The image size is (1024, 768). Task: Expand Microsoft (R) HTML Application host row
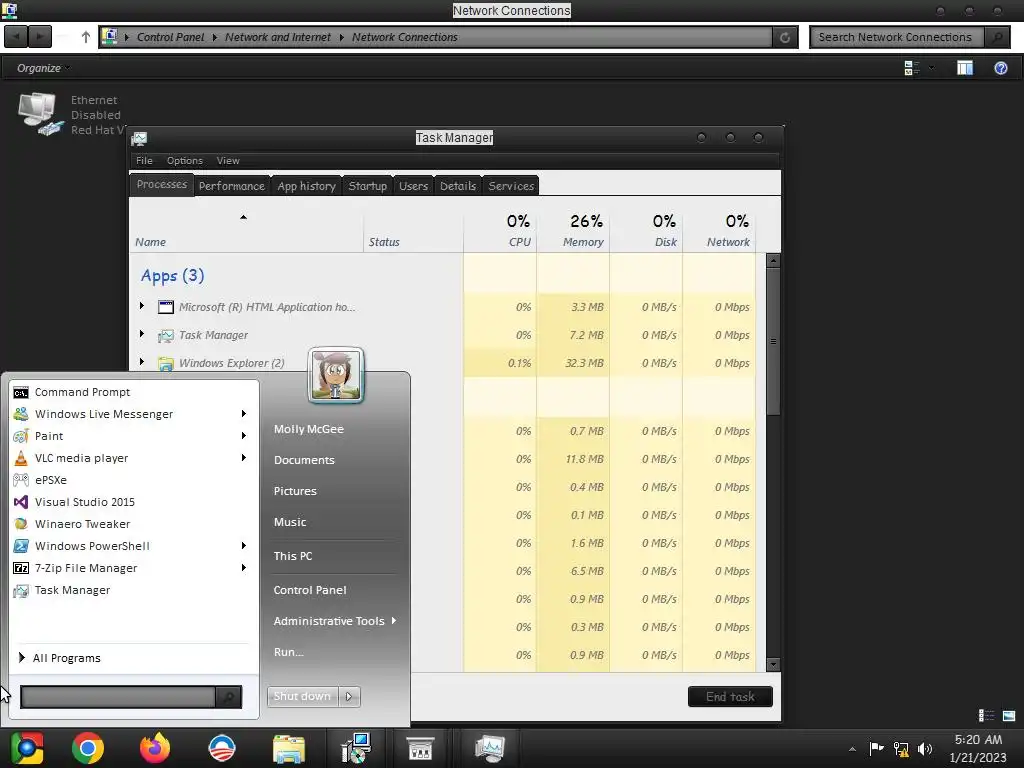click(x=142, y=306)
